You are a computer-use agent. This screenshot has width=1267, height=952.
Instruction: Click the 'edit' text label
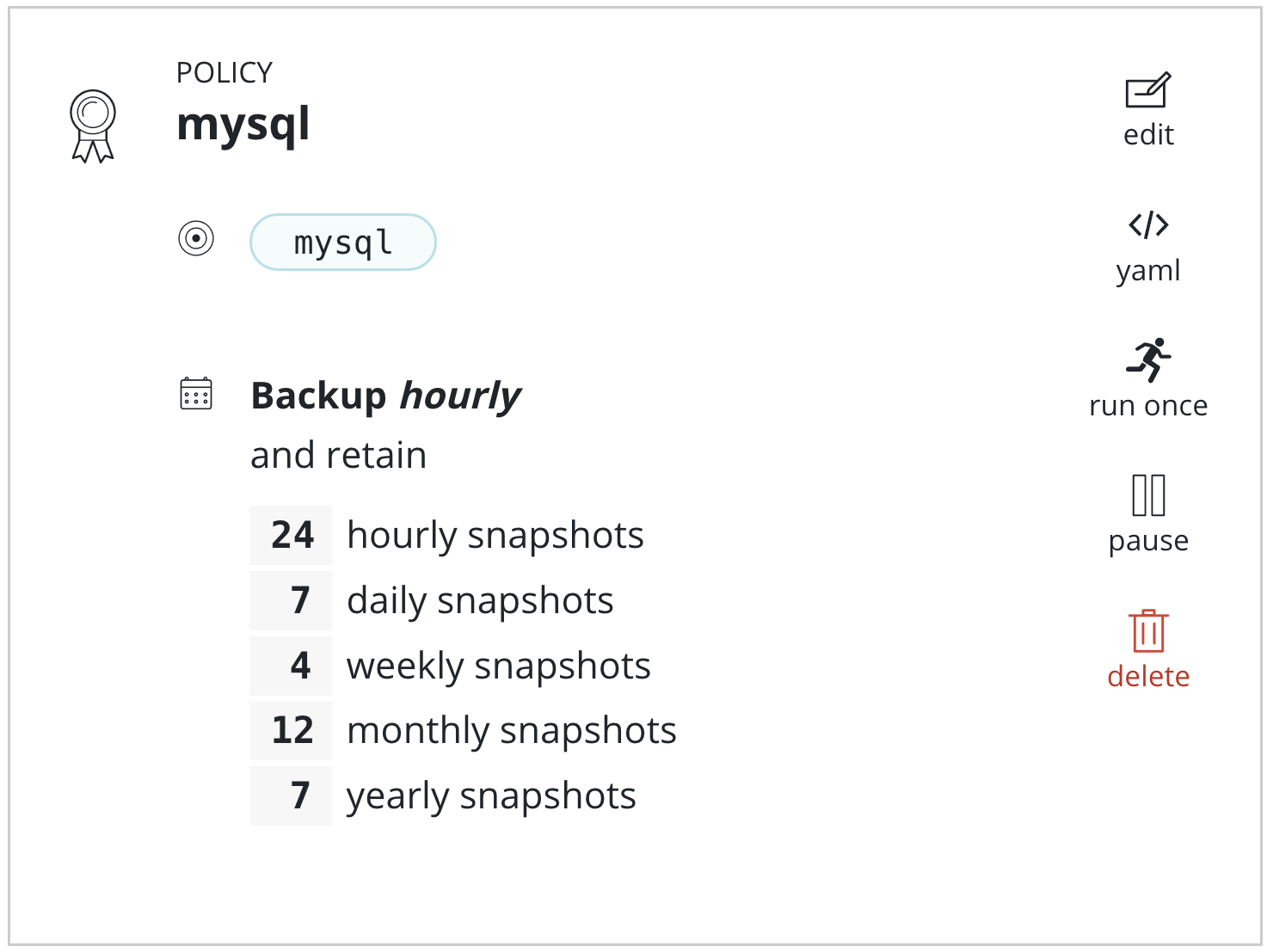[1148, 135]
